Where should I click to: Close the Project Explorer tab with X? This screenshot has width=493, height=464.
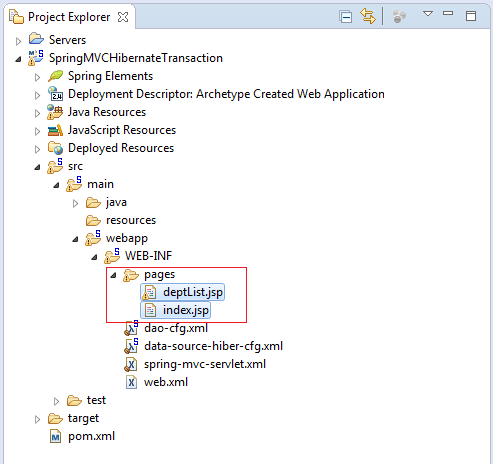[123, 17]
